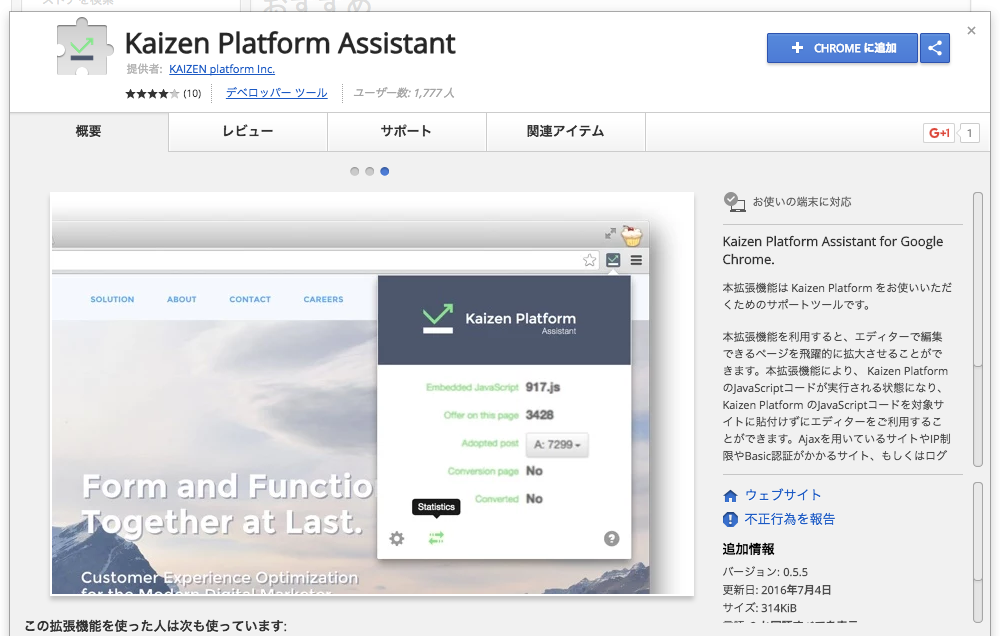The image size is (1000, 636).
Task: Click the ユーザー数: 1,777 人 text
Action: point(404,93)
